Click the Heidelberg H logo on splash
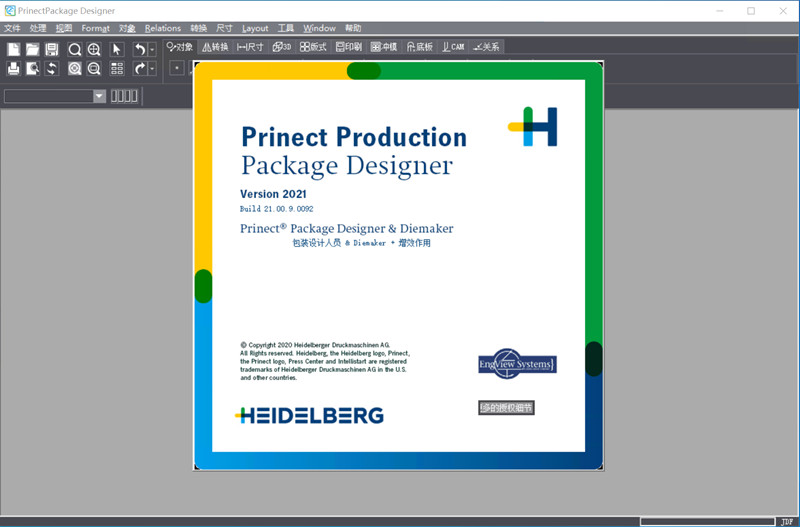This screenshot has width=800, height=527. (x=533, y=127)
